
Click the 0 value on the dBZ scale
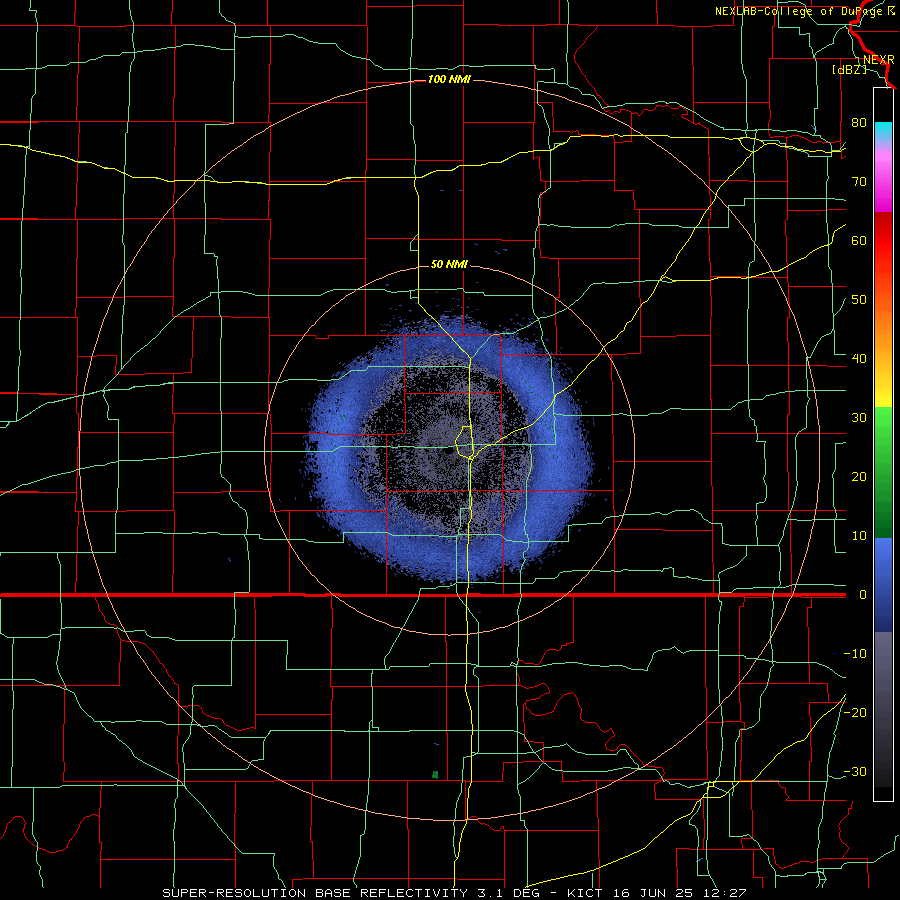coord(862,595)
